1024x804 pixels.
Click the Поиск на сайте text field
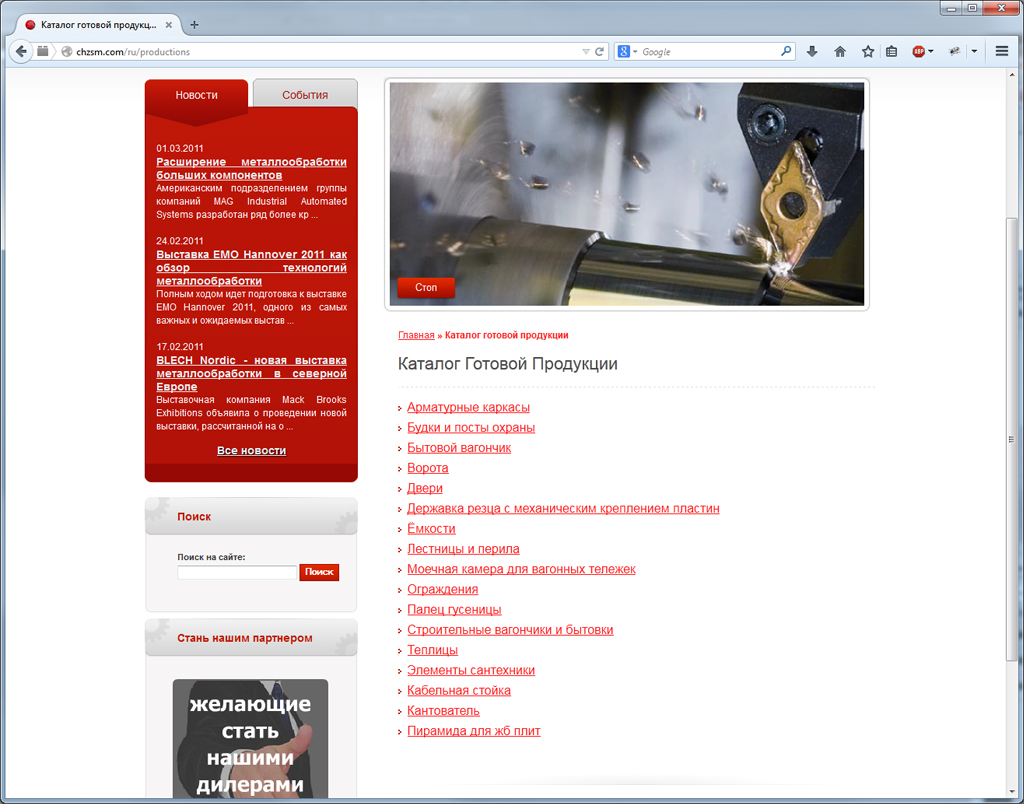click(x=237, y=572)
